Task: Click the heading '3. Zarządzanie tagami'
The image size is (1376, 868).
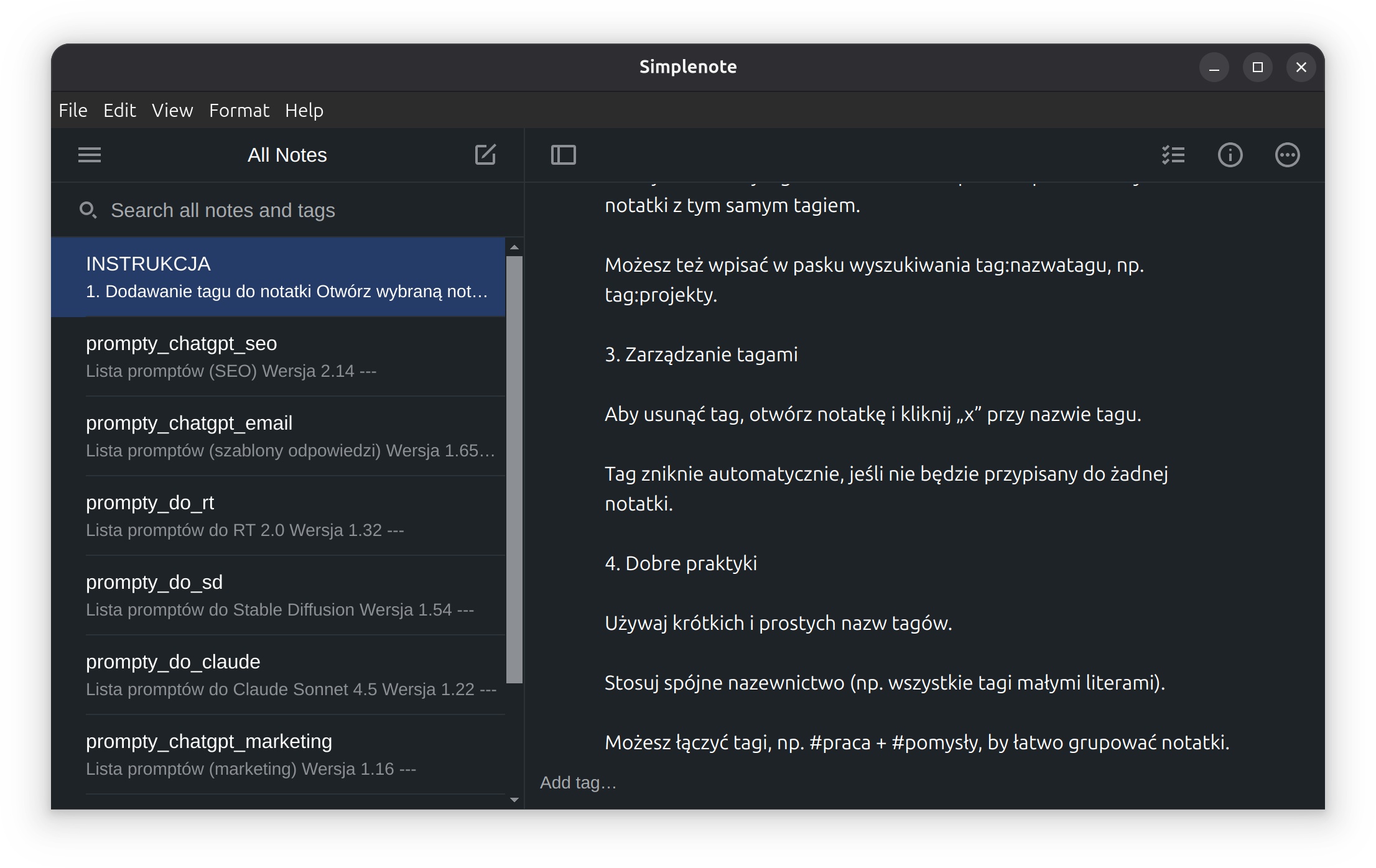Action: 701,354
